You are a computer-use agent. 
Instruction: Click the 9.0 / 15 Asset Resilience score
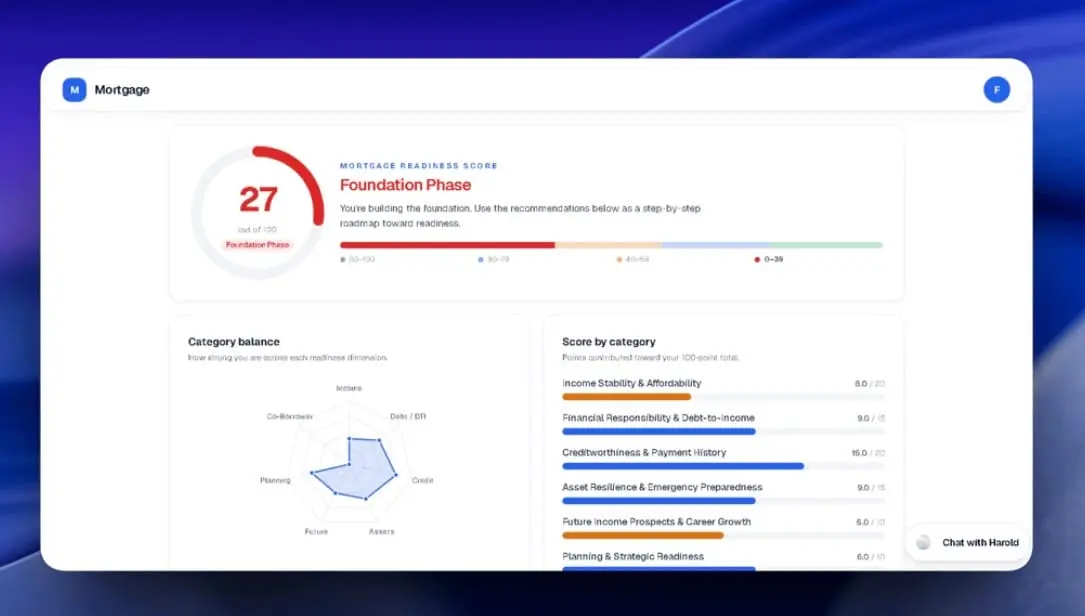click(871, 488)
